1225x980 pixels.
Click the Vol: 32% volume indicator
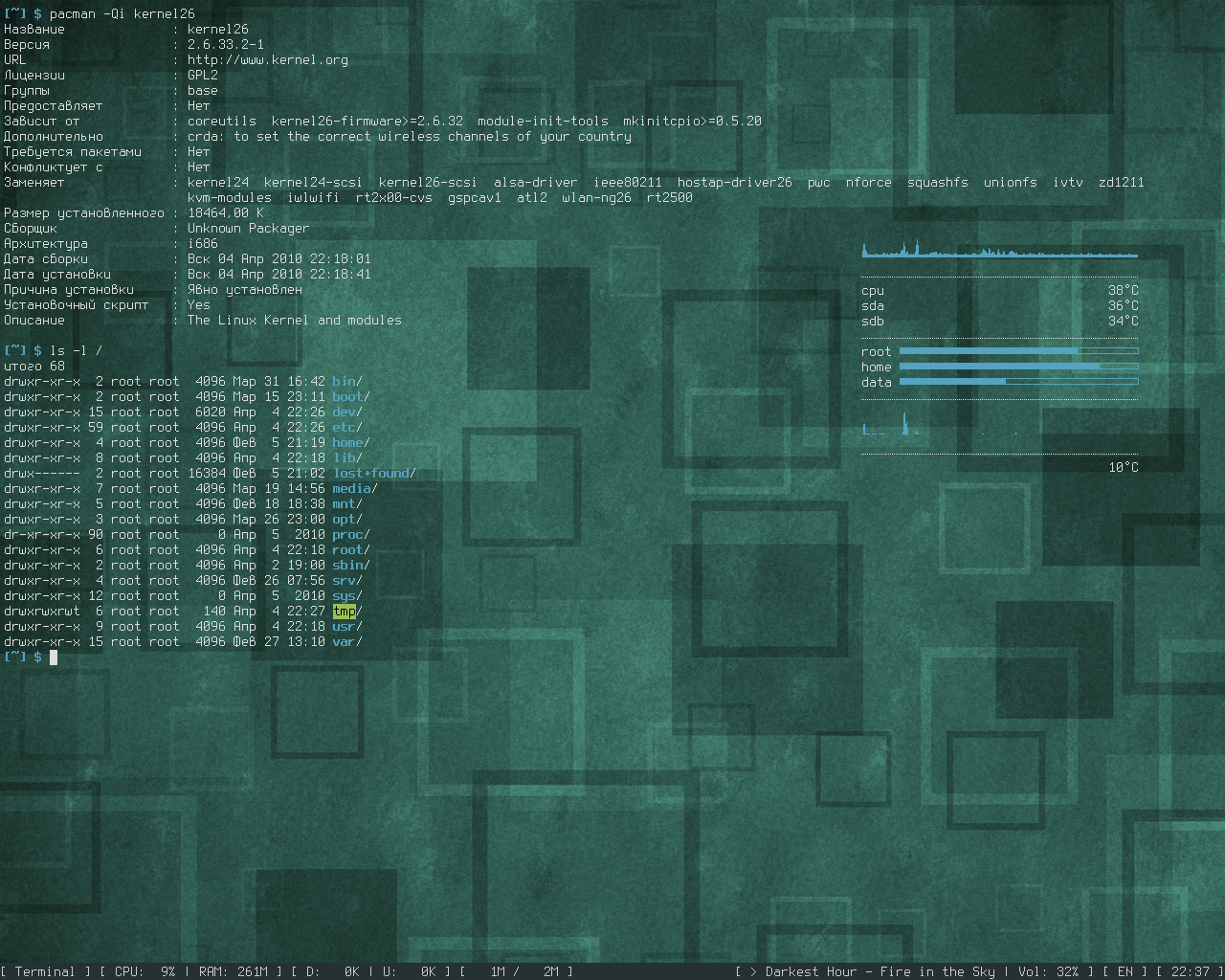1048,971
